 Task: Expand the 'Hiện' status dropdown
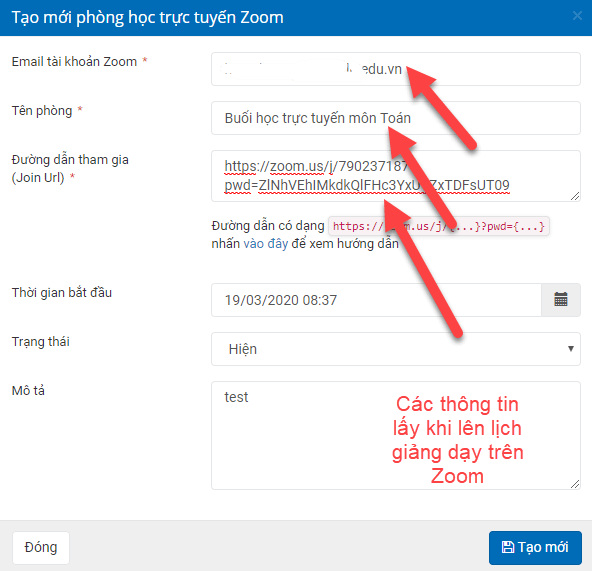pos(396,349)
